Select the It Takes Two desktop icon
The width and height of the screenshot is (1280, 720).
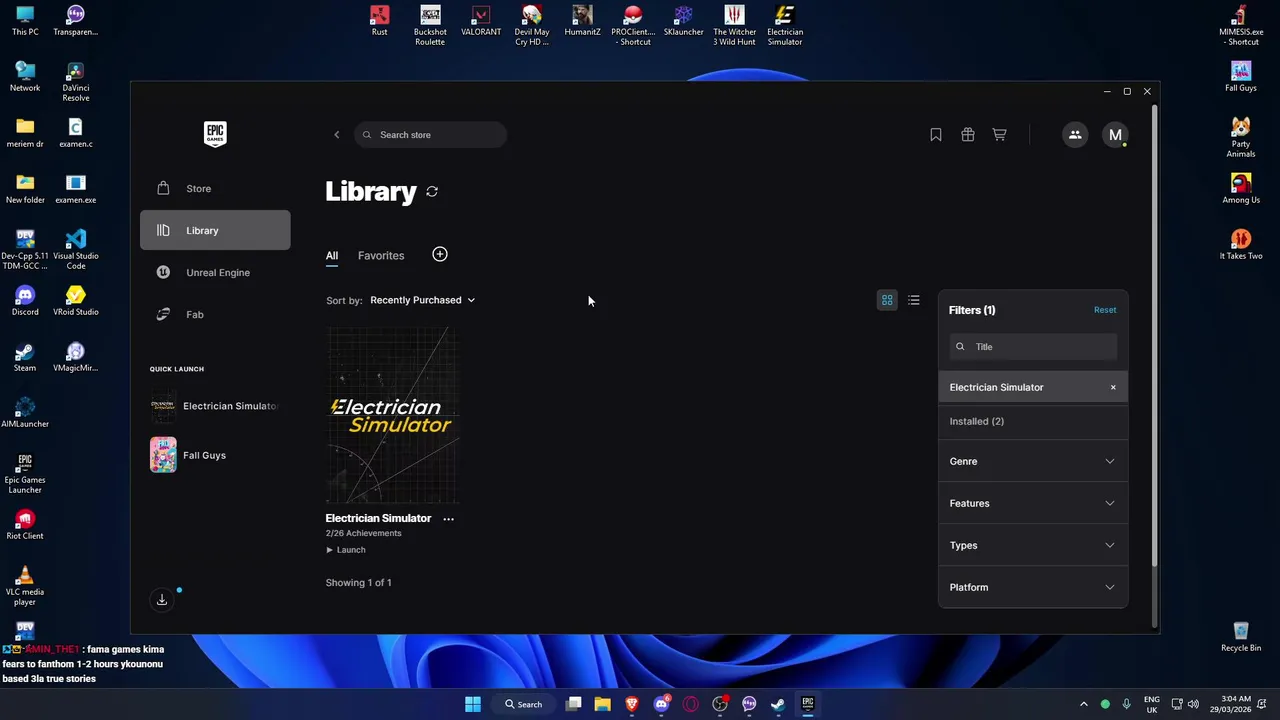1241,245
